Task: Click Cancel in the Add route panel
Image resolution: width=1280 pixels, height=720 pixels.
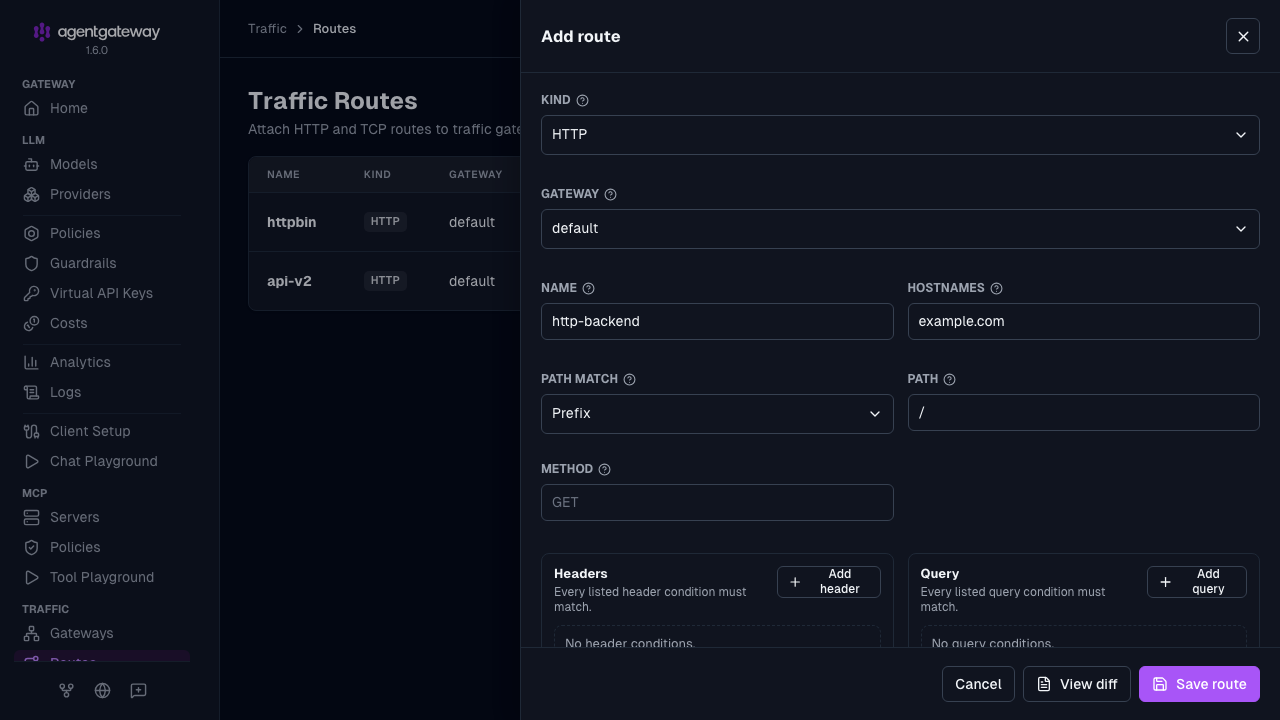Action: tap(978, 684)
